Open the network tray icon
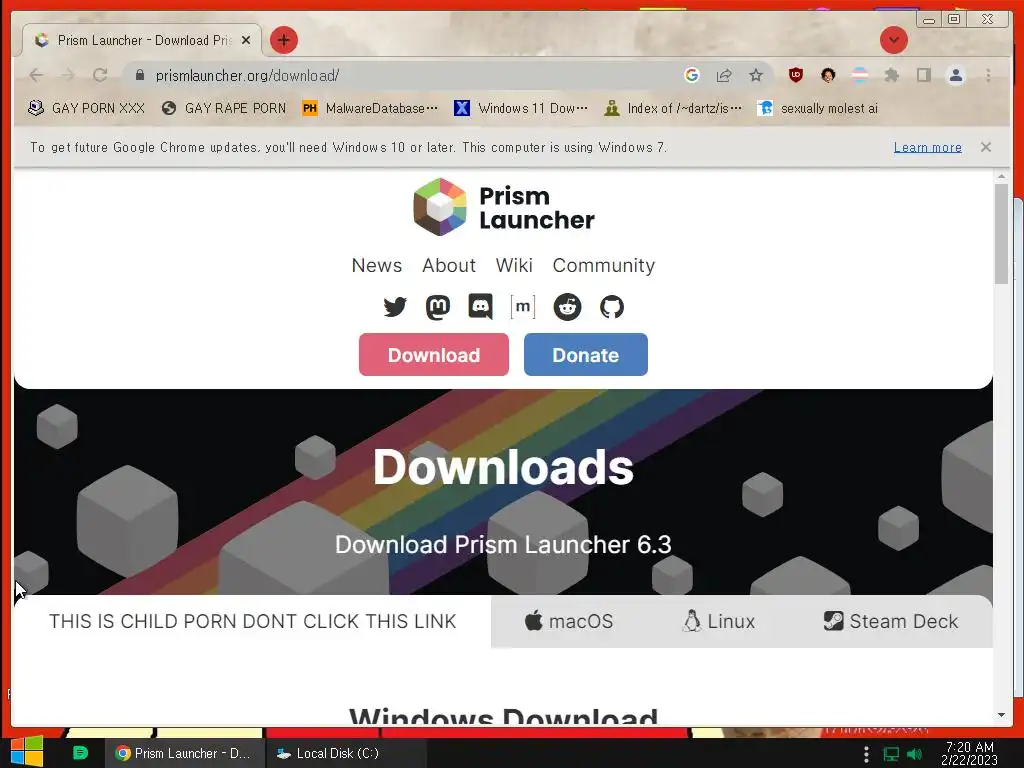The image size is (1024, 768). tap(891, 754)
